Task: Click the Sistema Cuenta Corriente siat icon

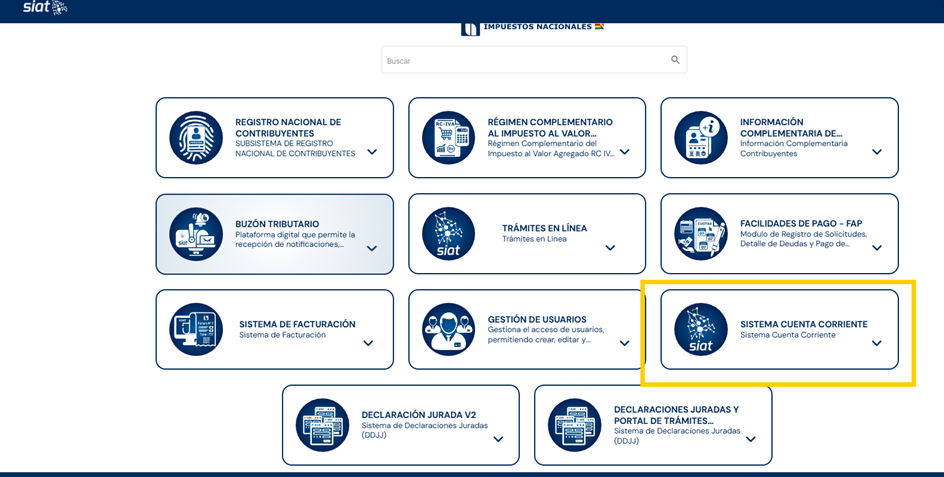Action: (x=701, y=329)
